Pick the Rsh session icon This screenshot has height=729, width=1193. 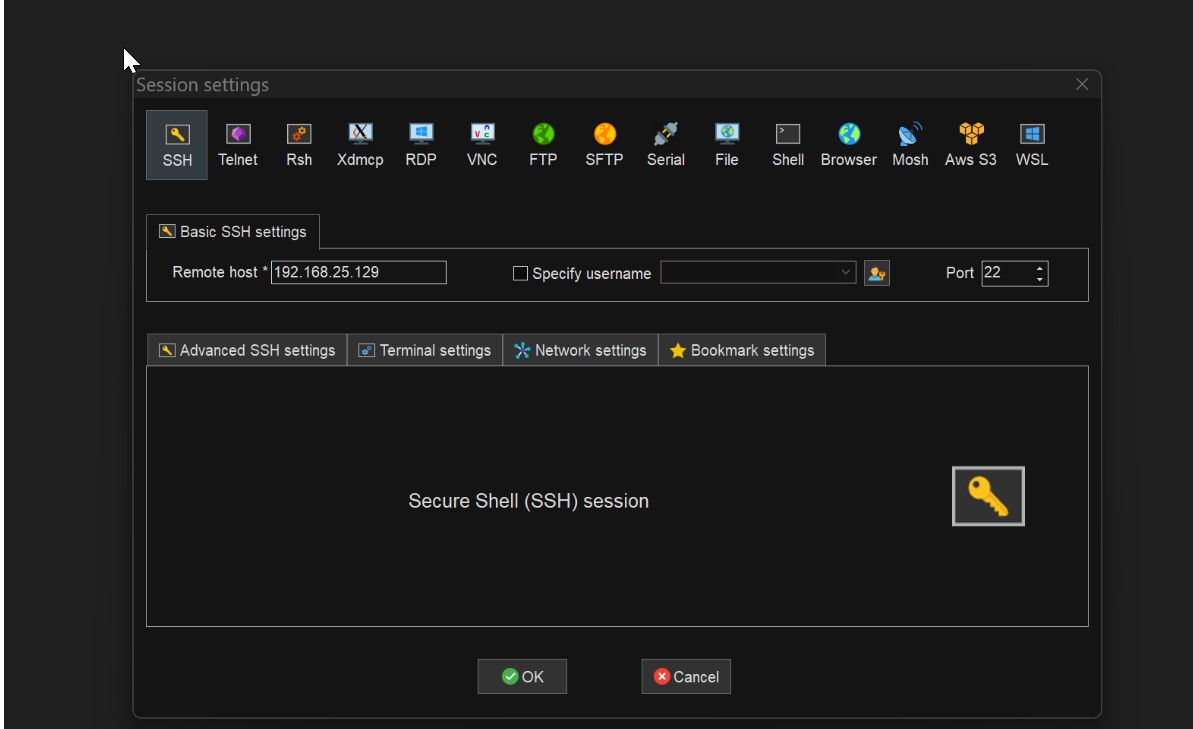point(299,145)
